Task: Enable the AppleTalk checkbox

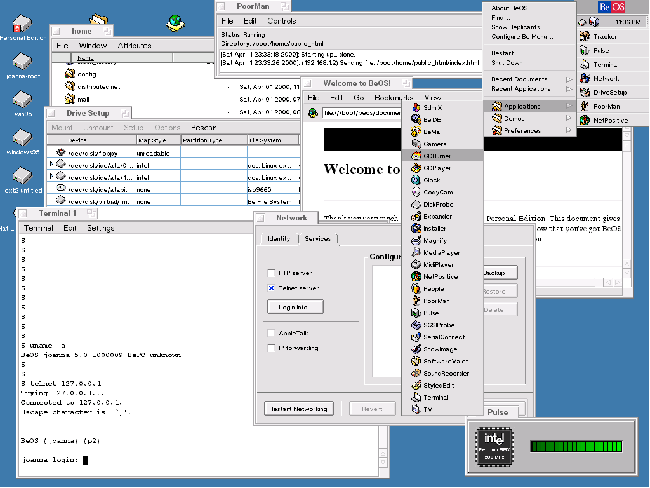Action: point(271,333)
